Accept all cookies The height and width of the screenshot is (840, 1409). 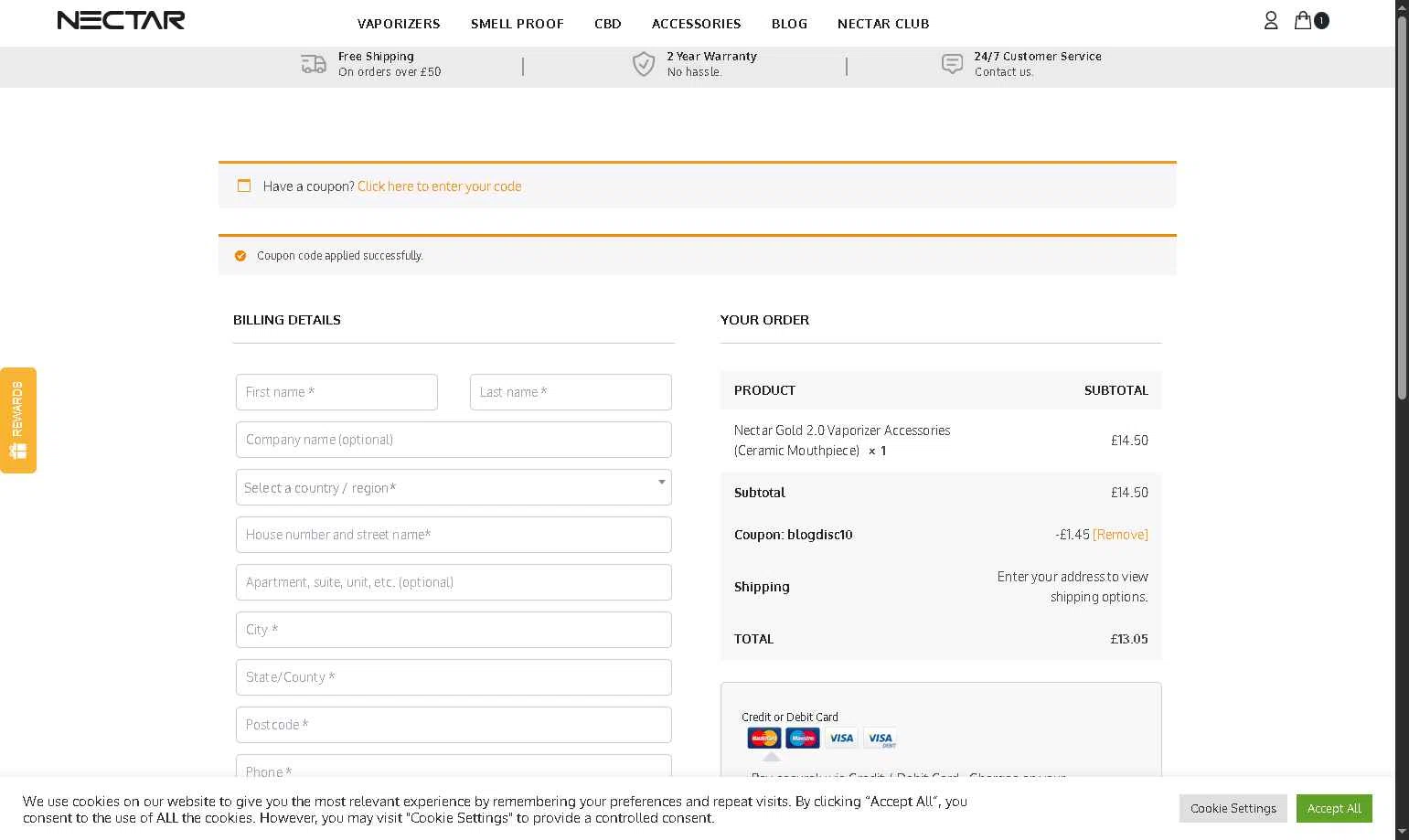click(x=1334, y=808)
